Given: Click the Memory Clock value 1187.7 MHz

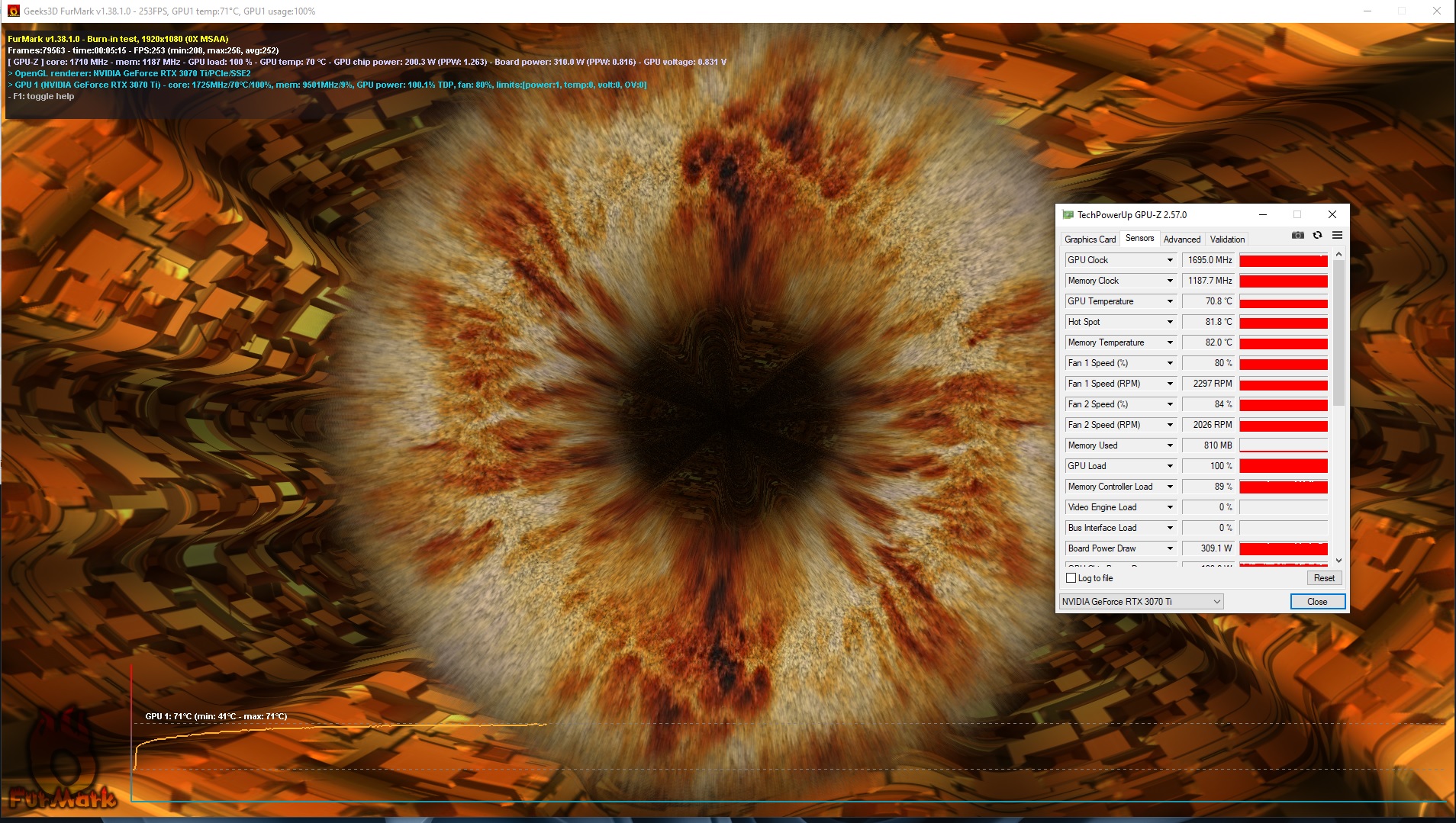Looking at the screenshot, I should (1209, 281).
